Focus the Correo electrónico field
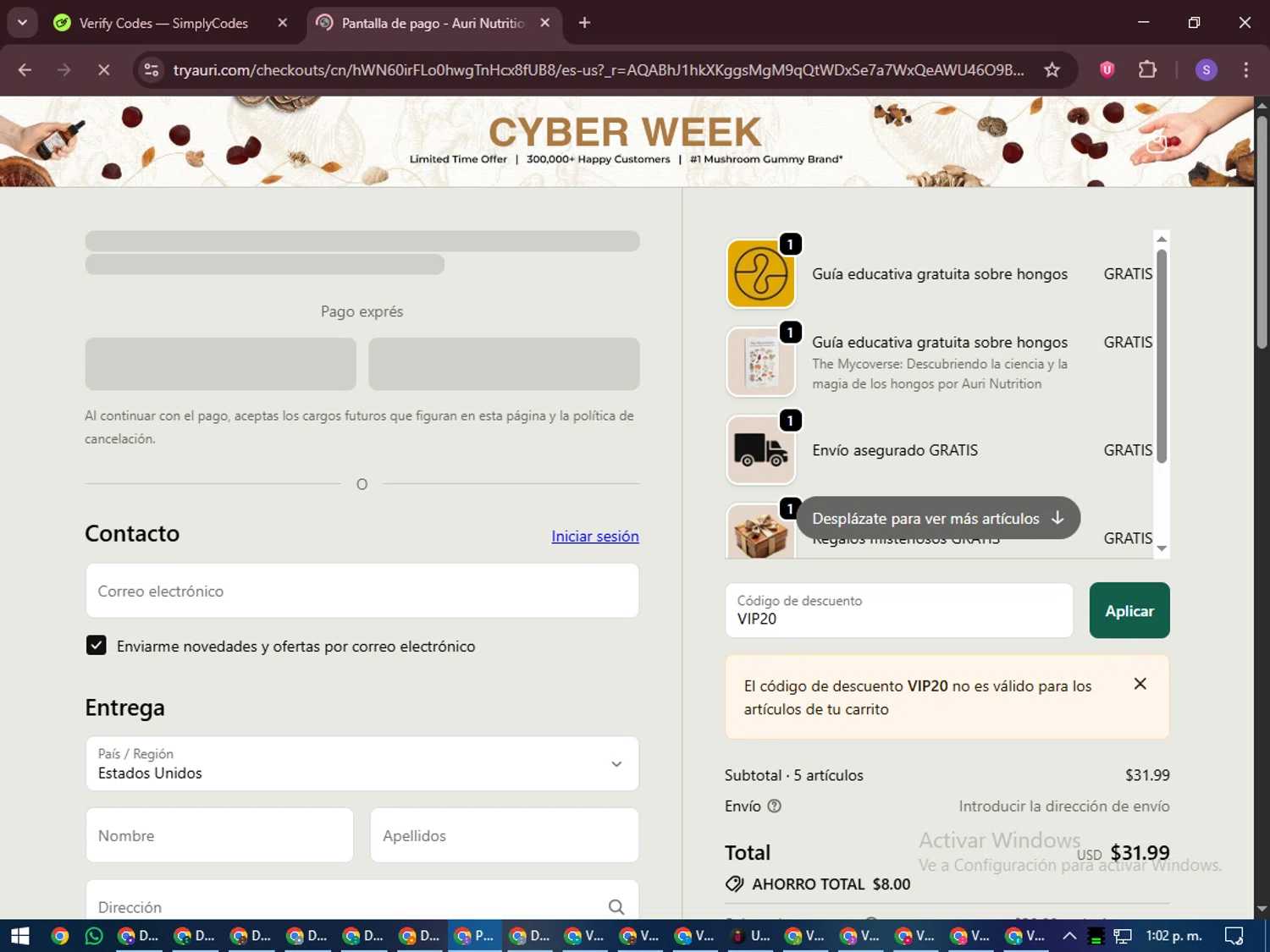 click(x=362, y=591)
